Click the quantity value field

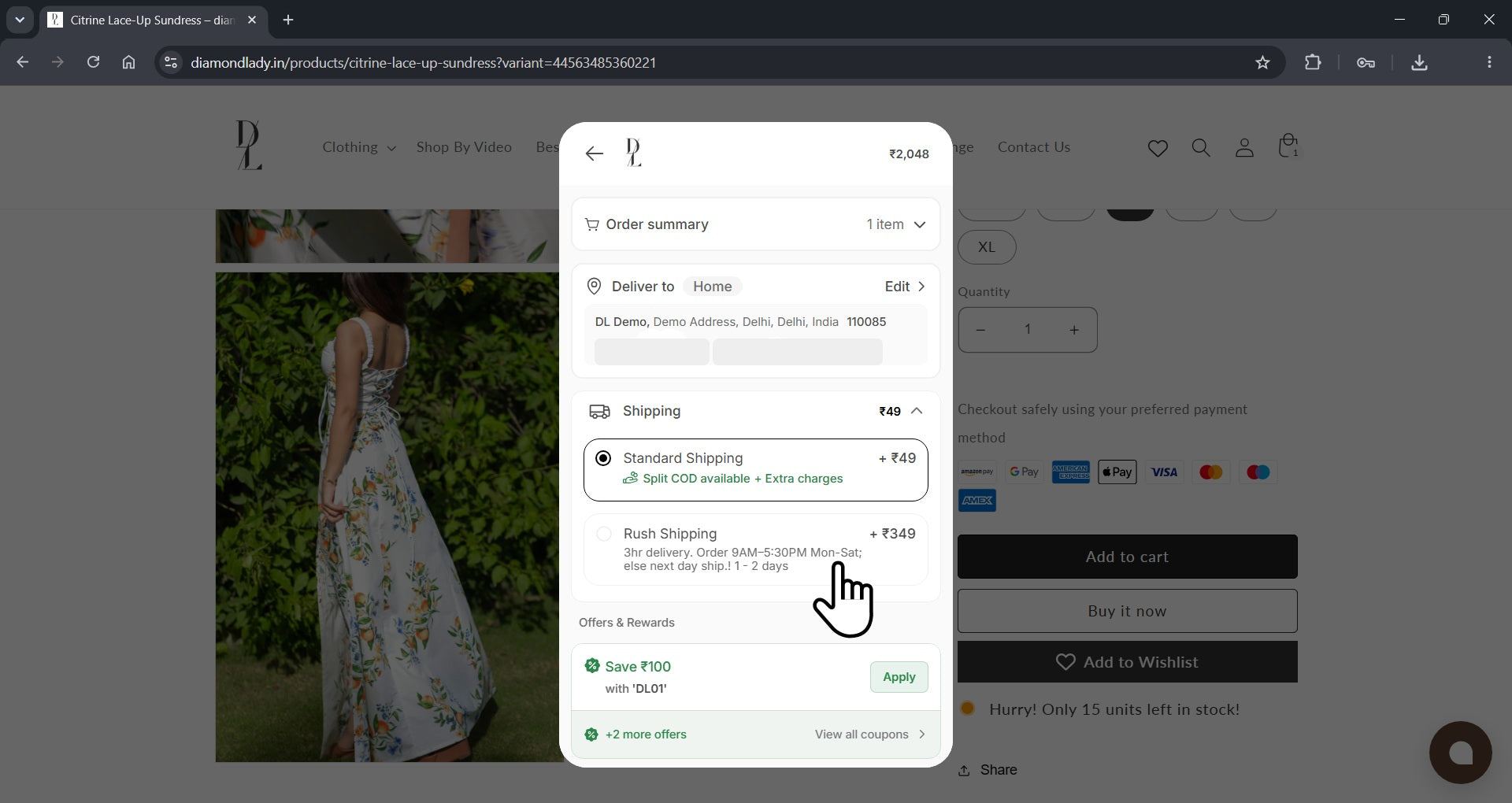pyautogui.click(x=1027, y=330)
